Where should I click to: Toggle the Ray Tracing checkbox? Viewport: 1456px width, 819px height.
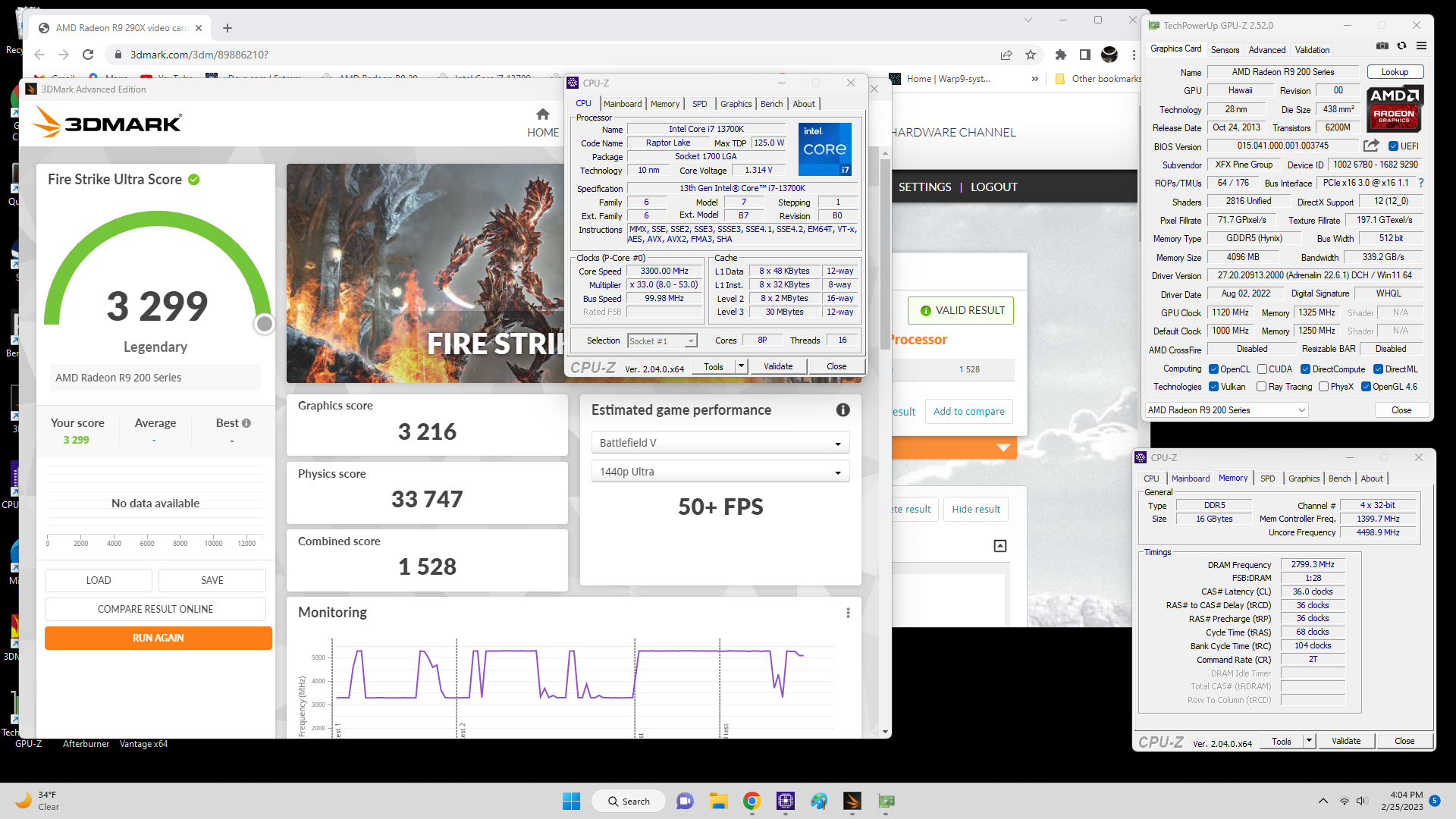click(x=1261, y=387)
